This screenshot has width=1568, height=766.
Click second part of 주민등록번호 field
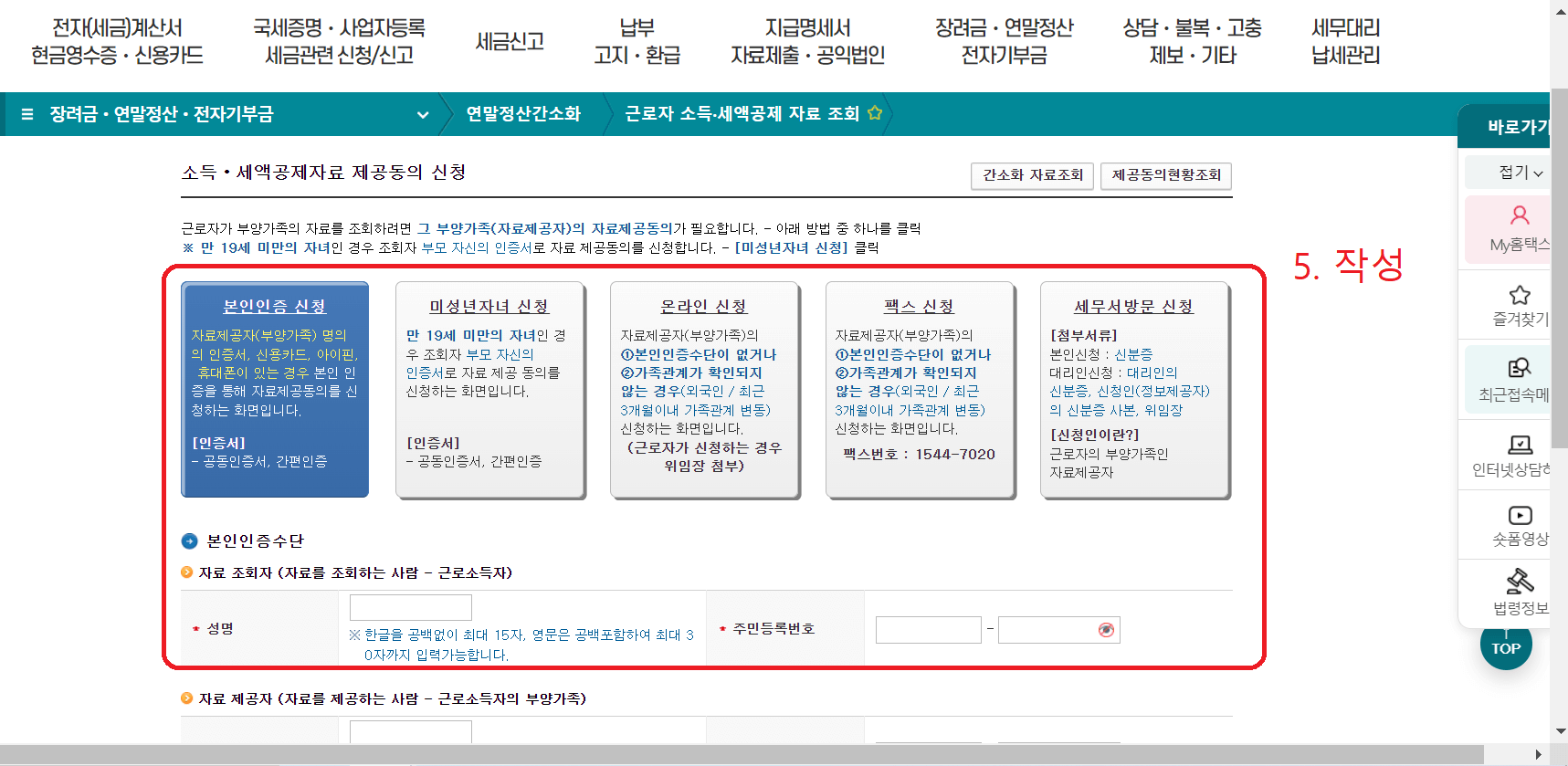(1058, 630)
